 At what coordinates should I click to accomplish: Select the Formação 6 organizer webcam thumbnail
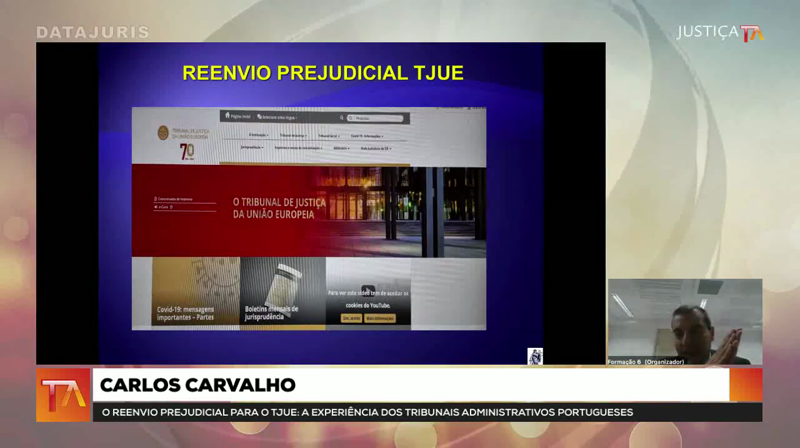click(684, 322)
